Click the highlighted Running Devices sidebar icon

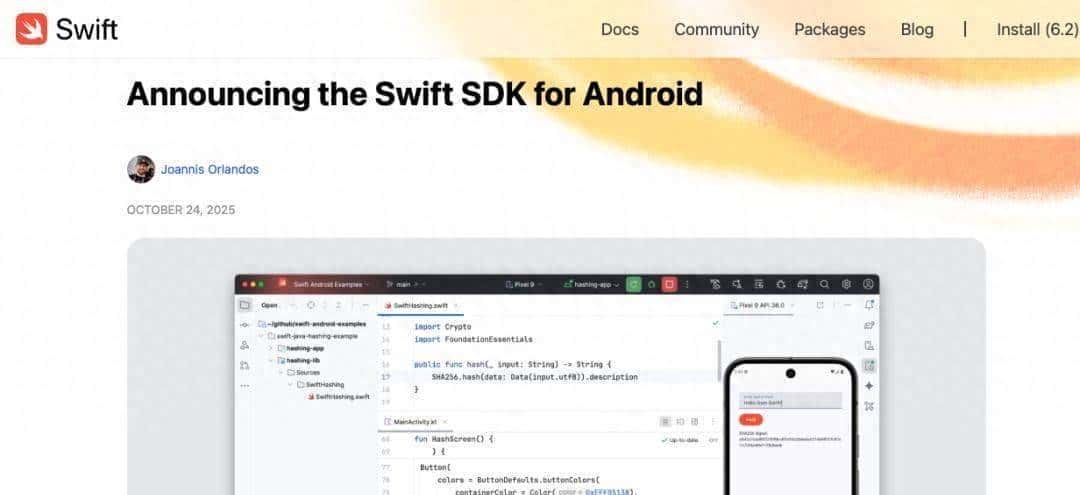869,366
